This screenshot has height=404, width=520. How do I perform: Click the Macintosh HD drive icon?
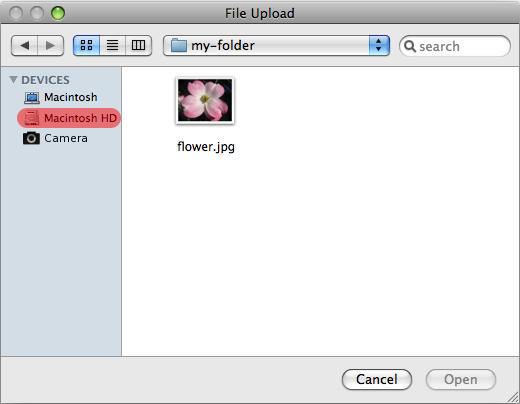pyautogui.click(x=32, y=118)
